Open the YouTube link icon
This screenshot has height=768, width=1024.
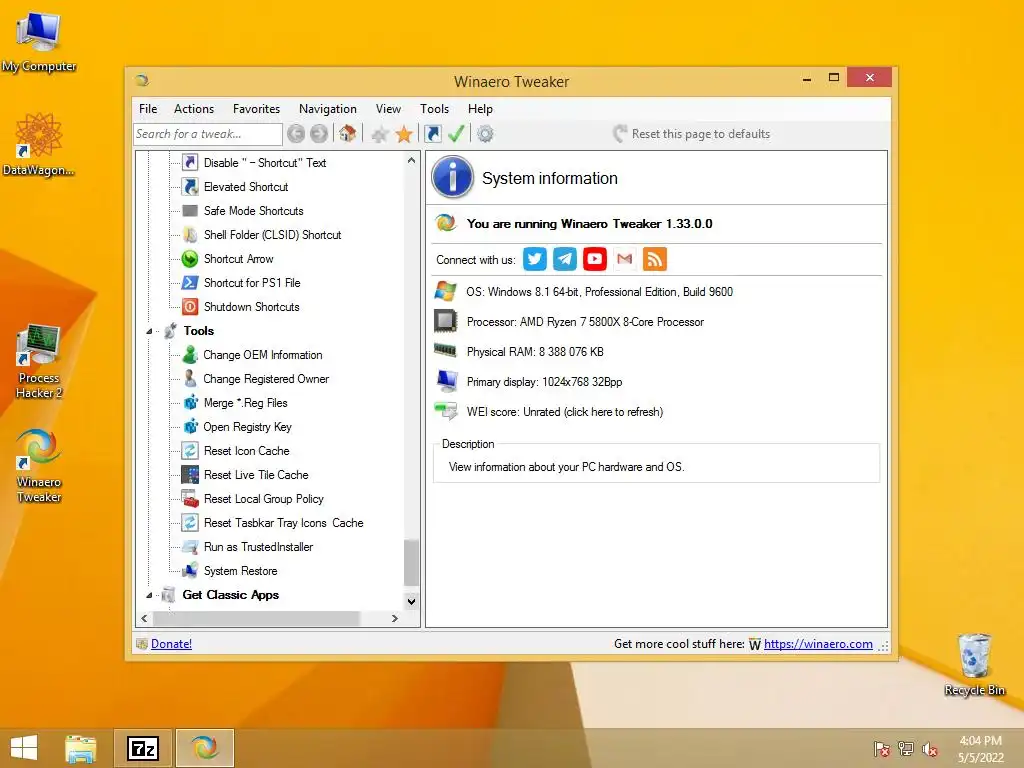[595, 259]
